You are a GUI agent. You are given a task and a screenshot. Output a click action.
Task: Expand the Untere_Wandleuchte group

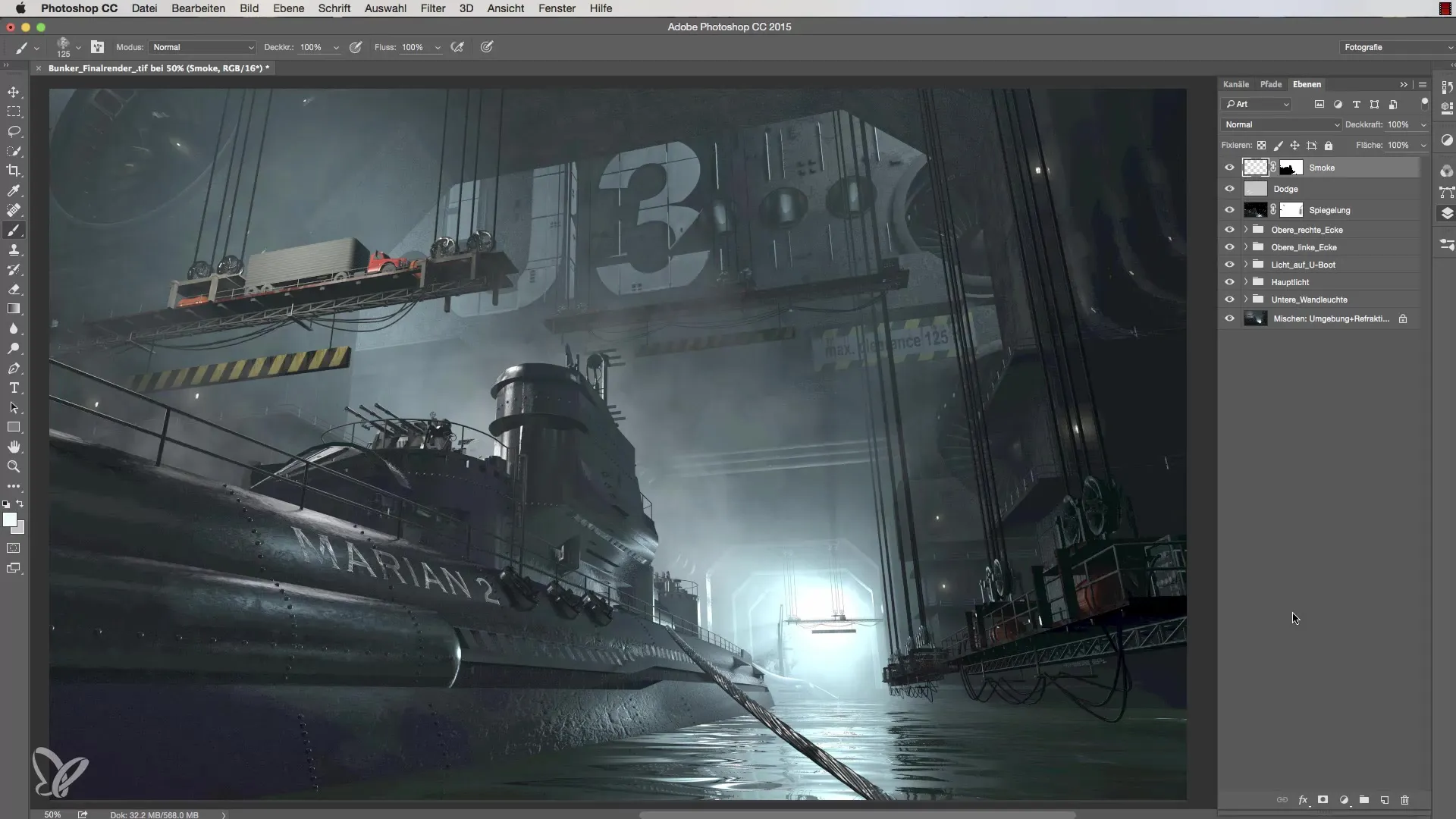pyautogui.click(x=1245, y=299)
